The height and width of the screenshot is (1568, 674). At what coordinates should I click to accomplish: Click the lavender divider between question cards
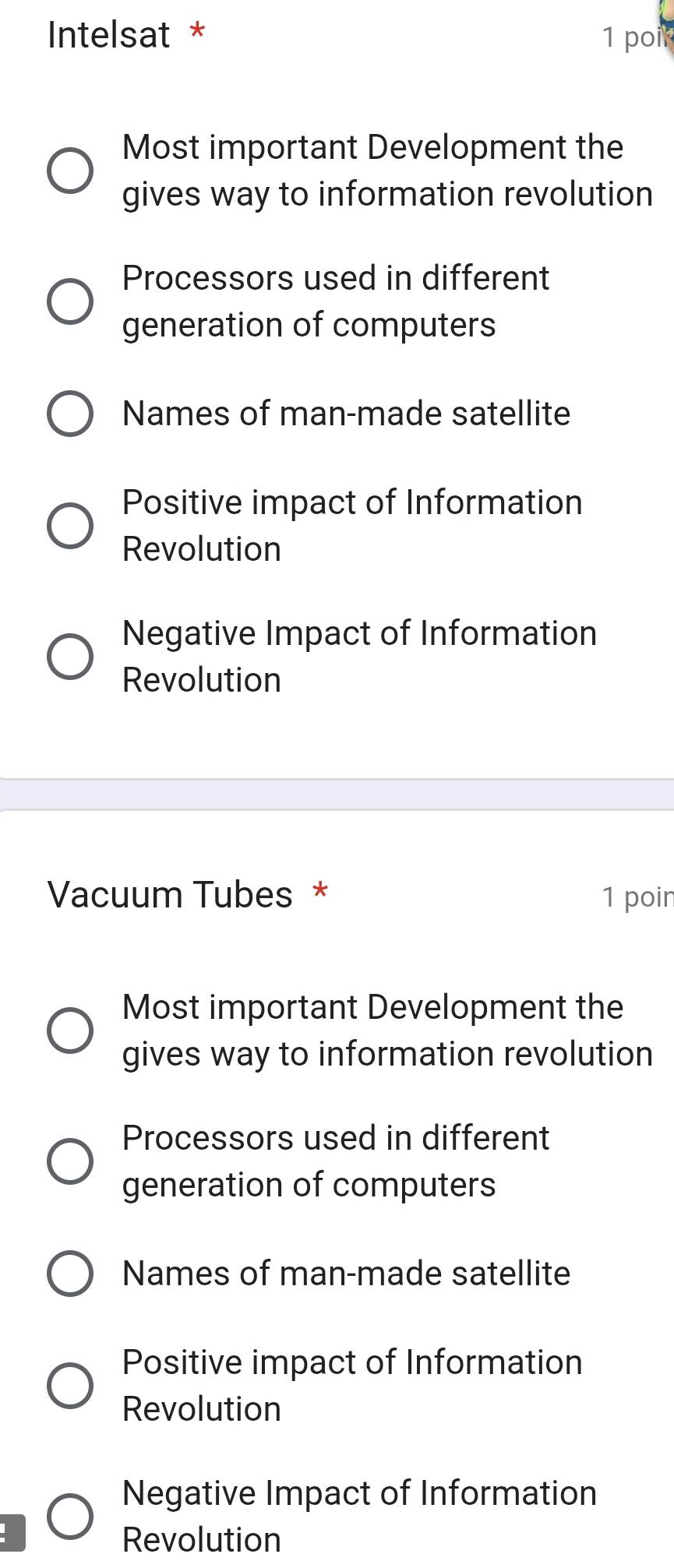pos(337,795)
